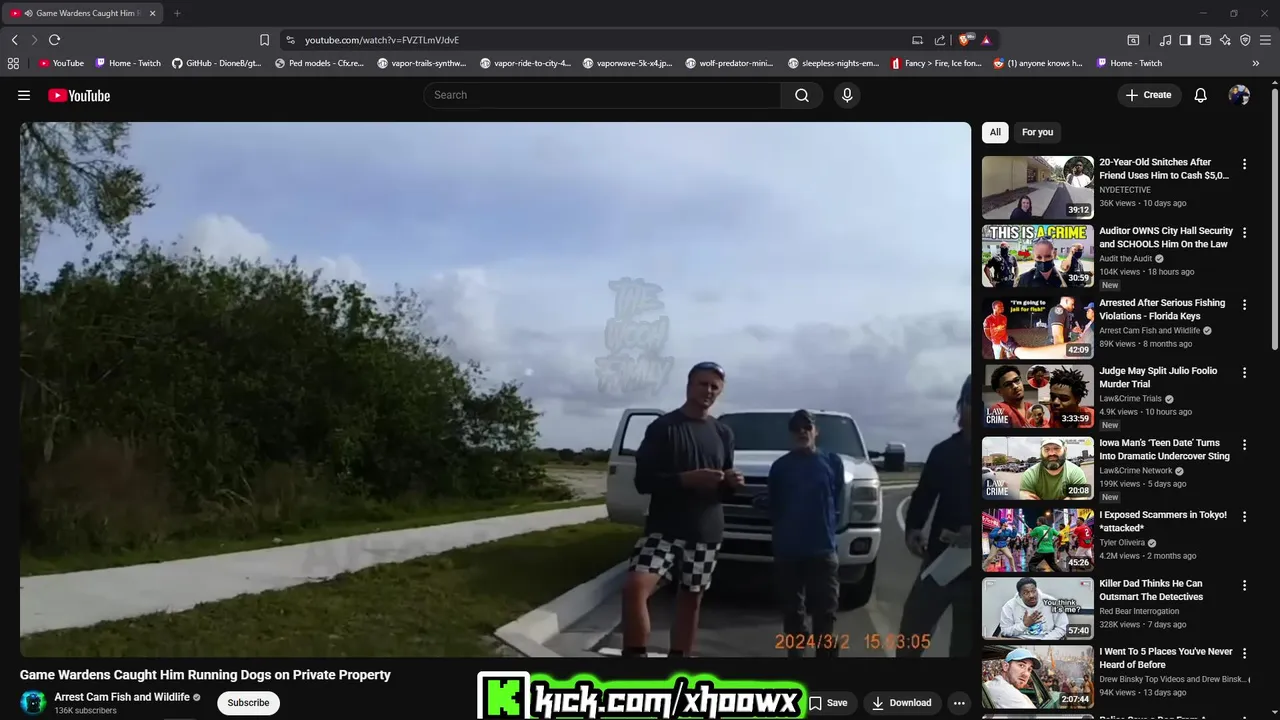
Task: Open the wolf-predator-mini bookmark
Action: click(x=729, y=63)
